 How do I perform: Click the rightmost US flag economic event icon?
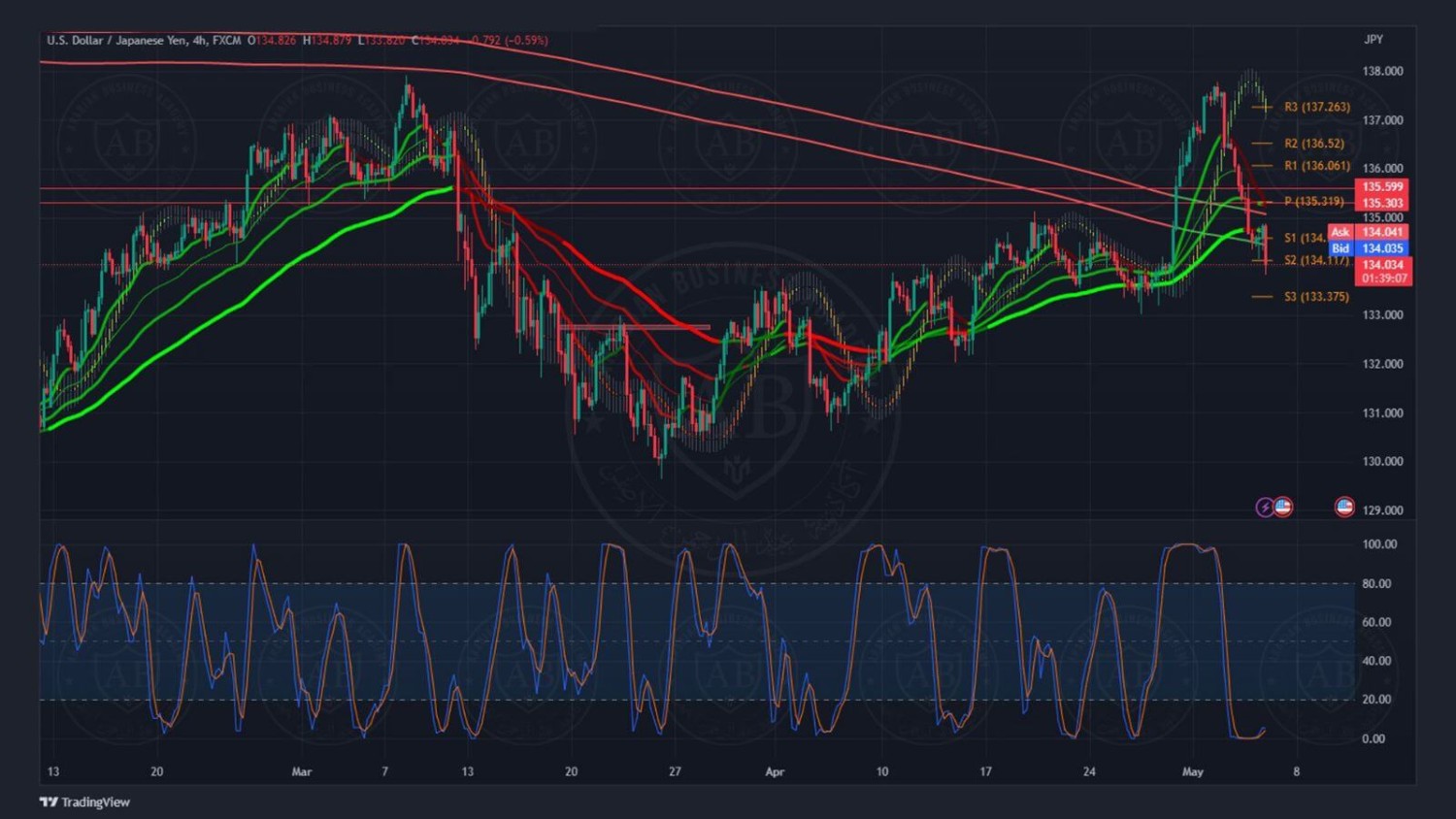click(1344, 507)
